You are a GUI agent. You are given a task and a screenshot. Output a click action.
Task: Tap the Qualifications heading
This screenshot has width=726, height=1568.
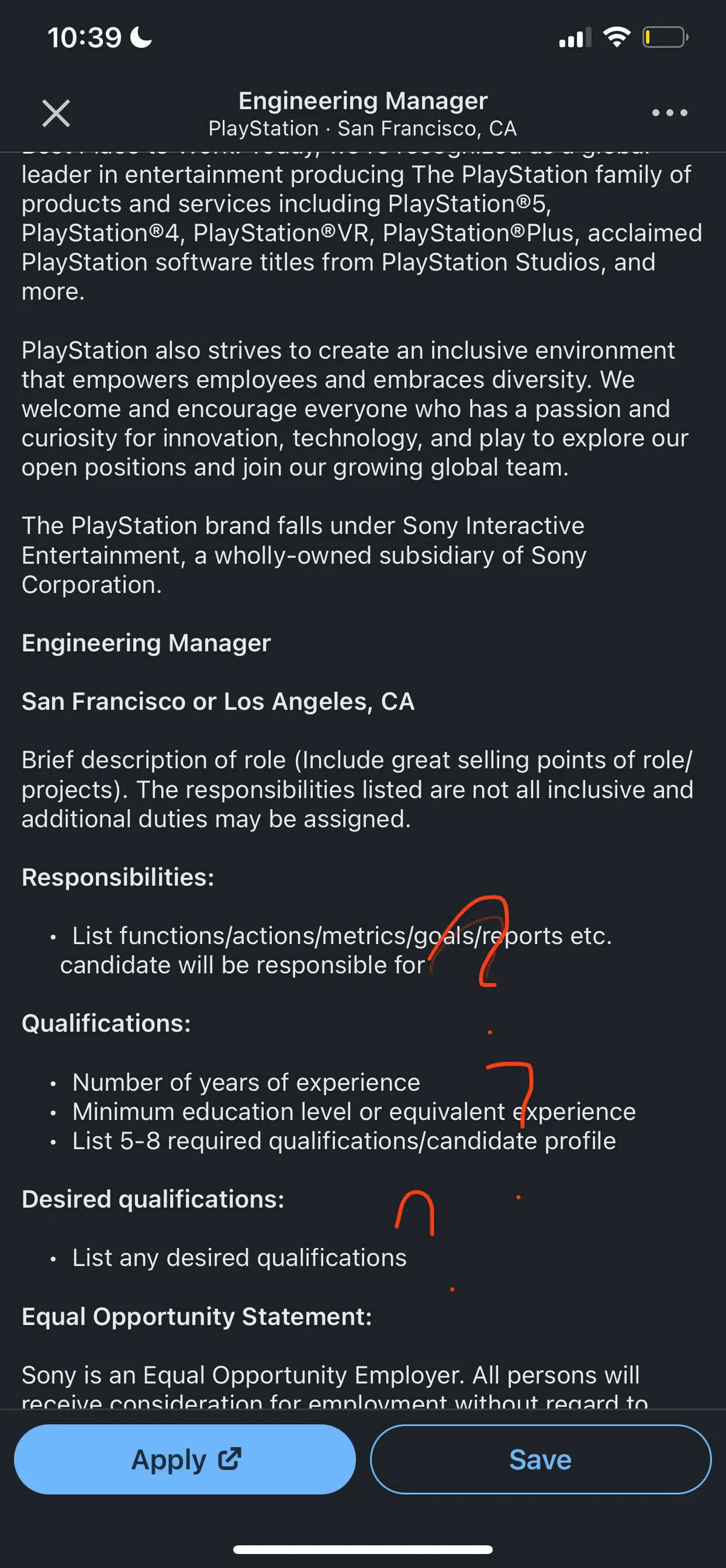point(106,1023)
